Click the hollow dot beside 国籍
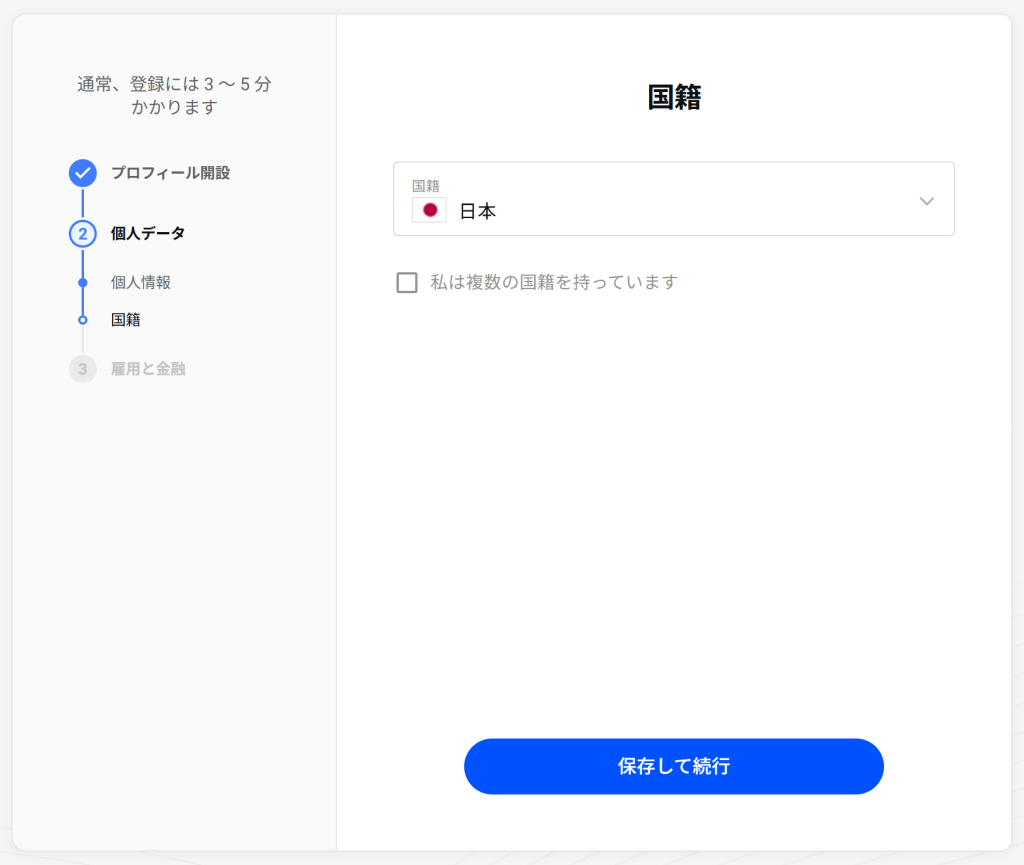The height and width of the screenshot is (865, 1024). pyautogui.click(x=83, y=320)
